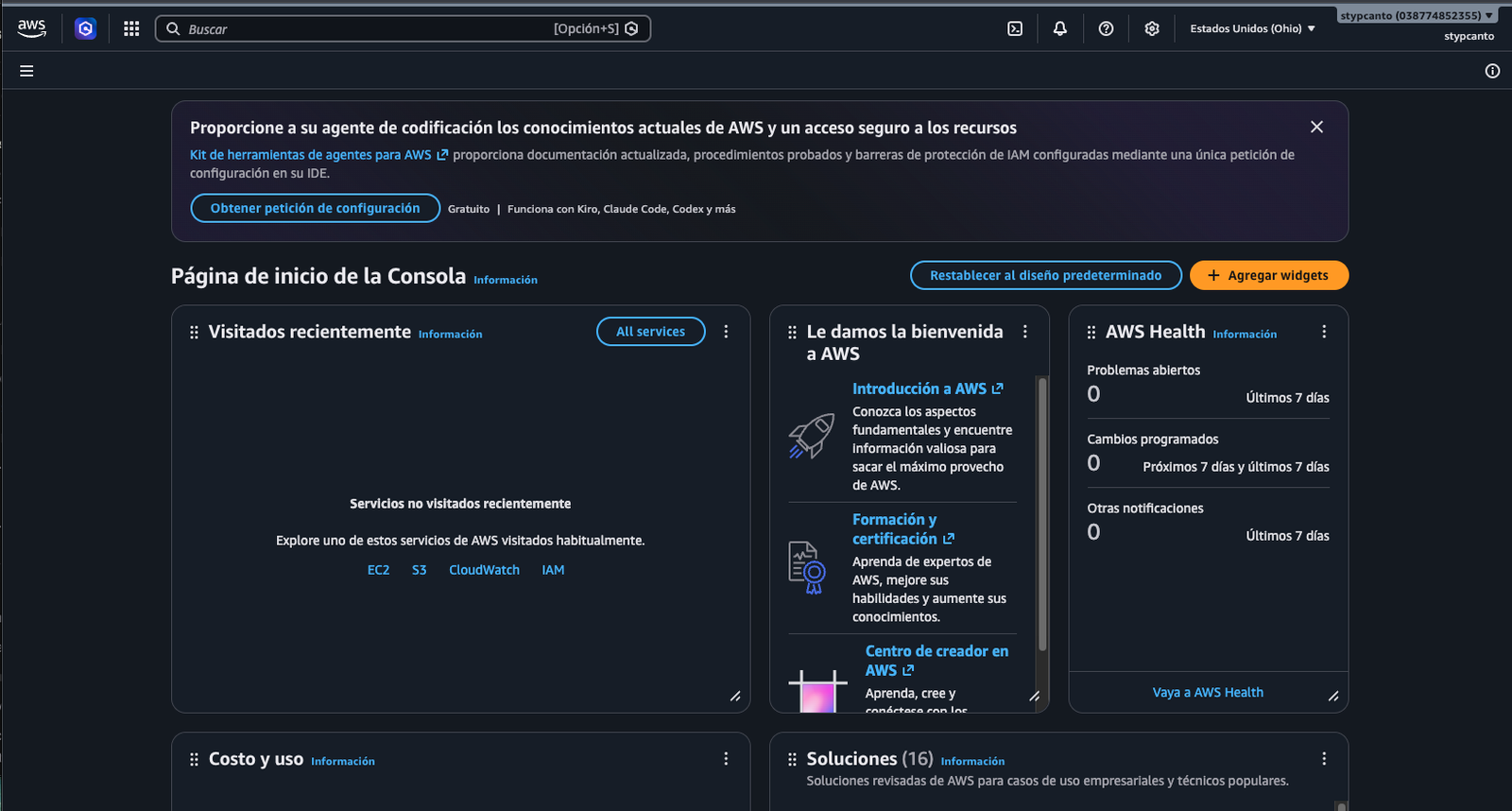The image size is (1512, 811).
Task: Open options menu of Visitados recientemente widget
Action: pyautogui.click(x=726, y=332)
